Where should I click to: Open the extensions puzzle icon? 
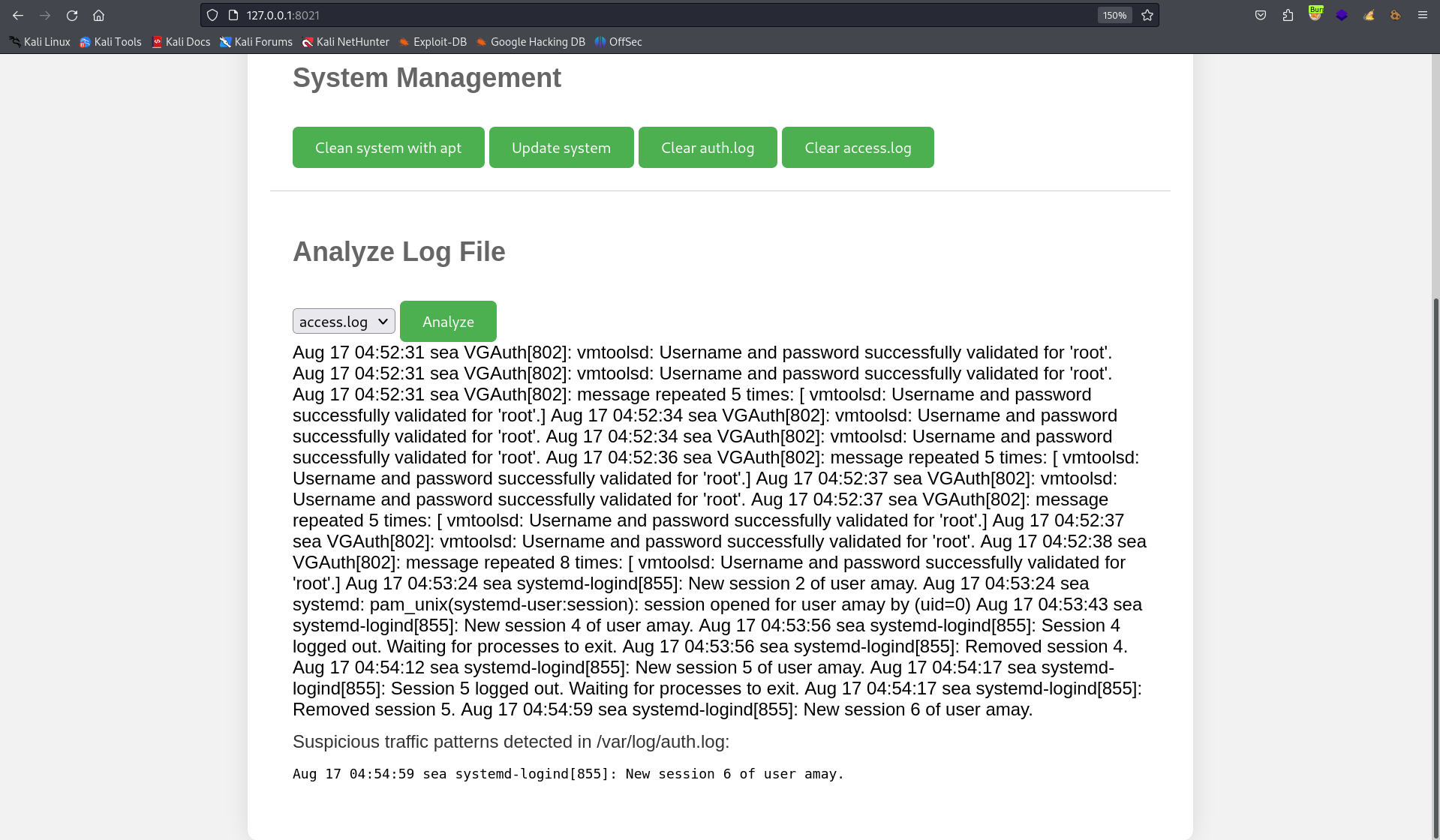coord(1288,15)
